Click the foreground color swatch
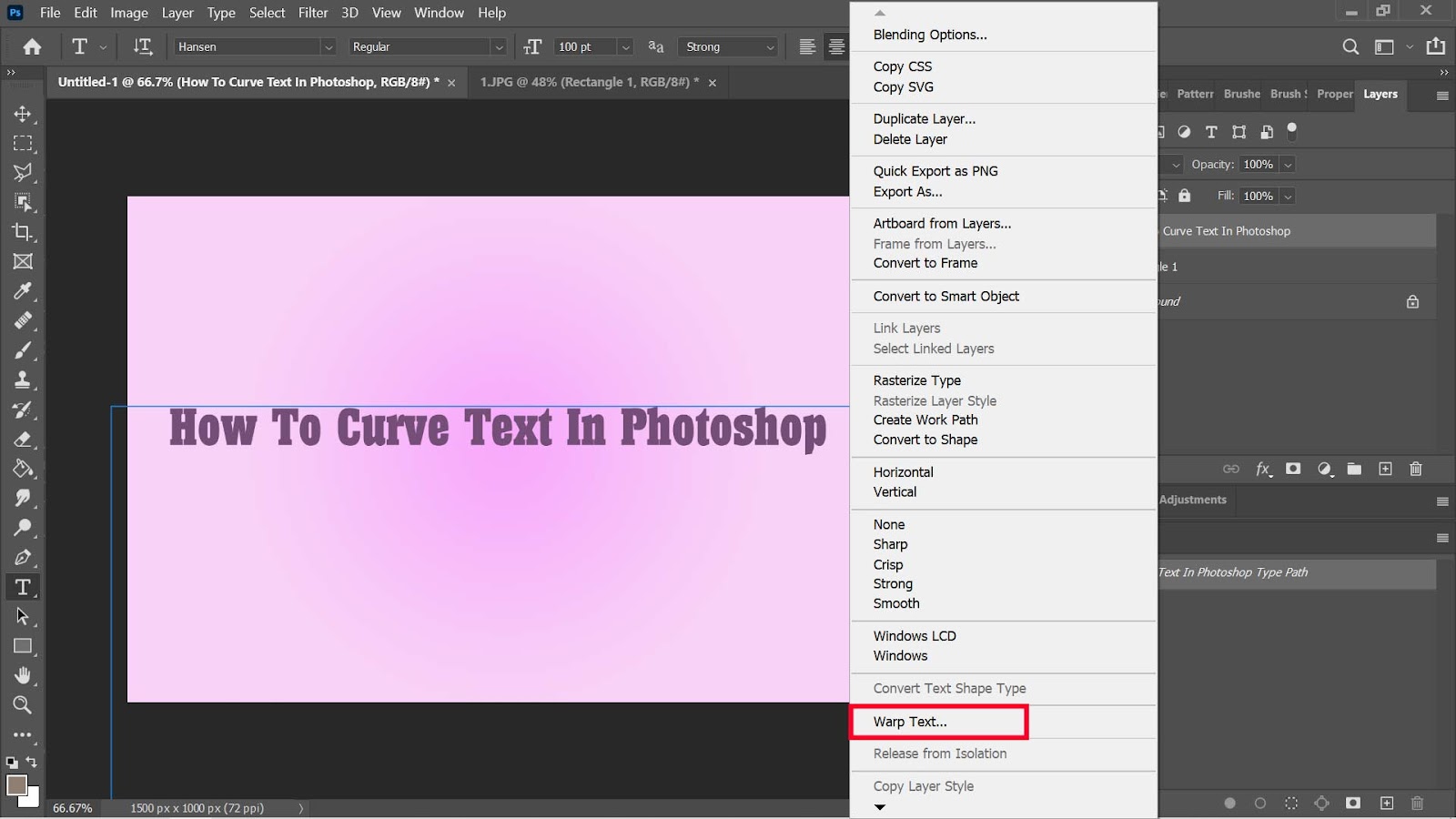The image size is (1456, 819). pyautogui.click(x=16, y=784)
